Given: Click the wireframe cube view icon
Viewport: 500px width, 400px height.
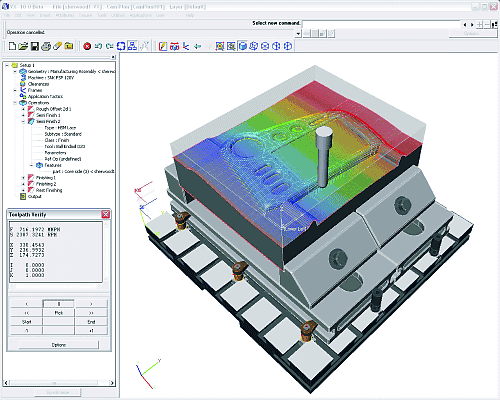Looking at the screenshot, I should tap(253, 46).
